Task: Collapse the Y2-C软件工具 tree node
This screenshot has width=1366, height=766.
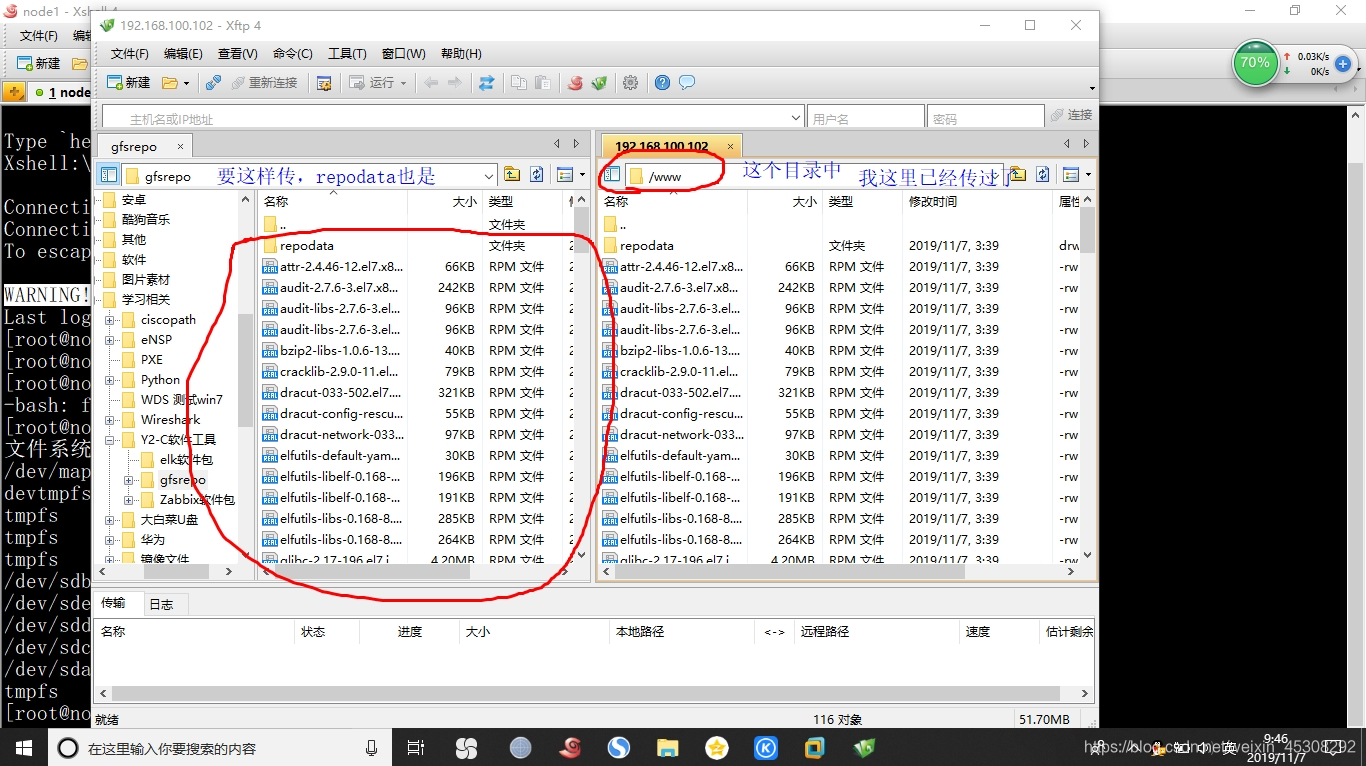Action: pos(110,440)
